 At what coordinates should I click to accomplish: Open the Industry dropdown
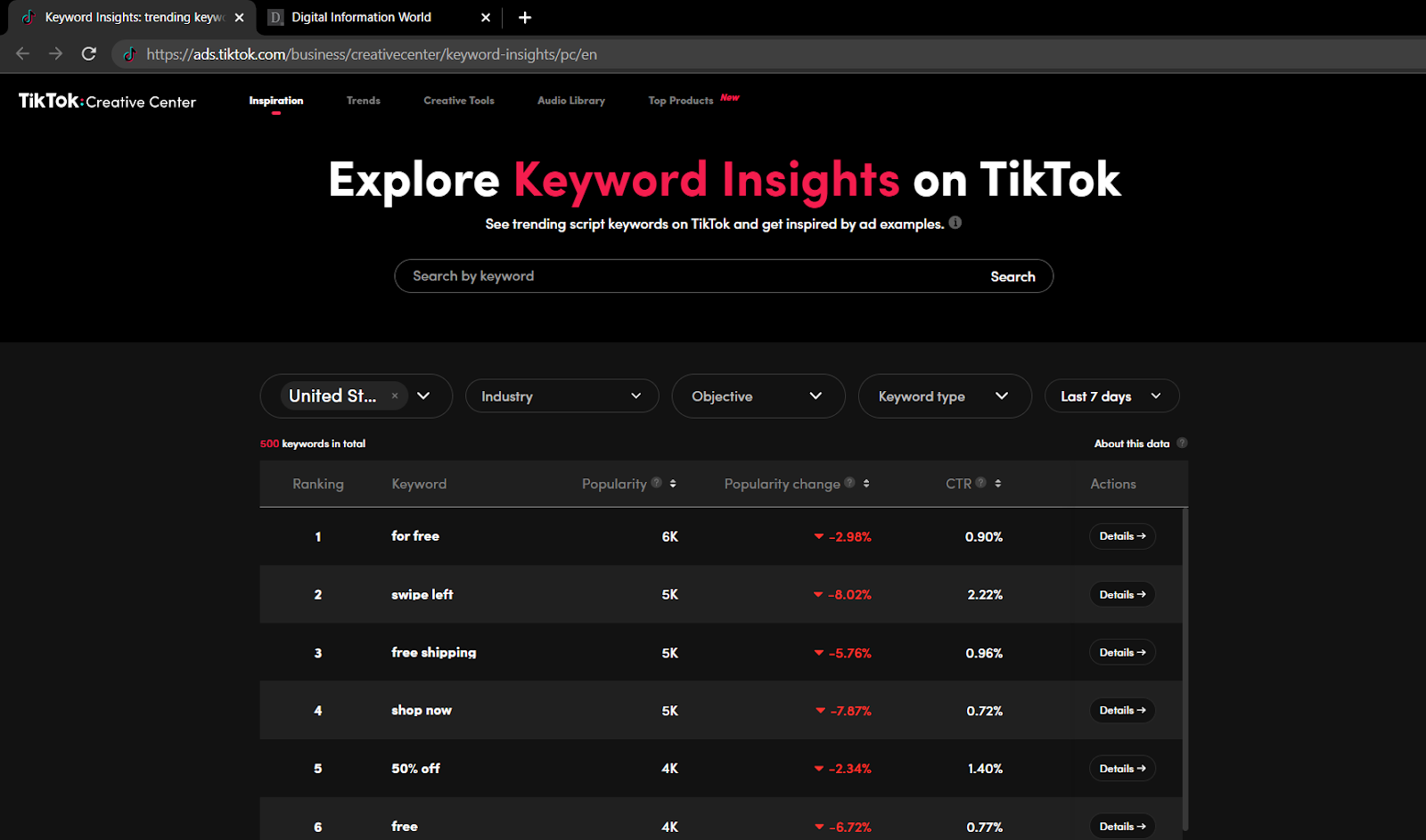(561, 396)
